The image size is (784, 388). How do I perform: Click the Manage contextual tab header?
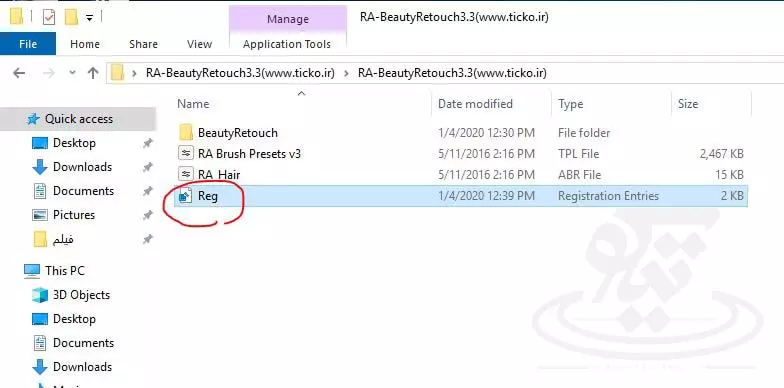(288, 19)
